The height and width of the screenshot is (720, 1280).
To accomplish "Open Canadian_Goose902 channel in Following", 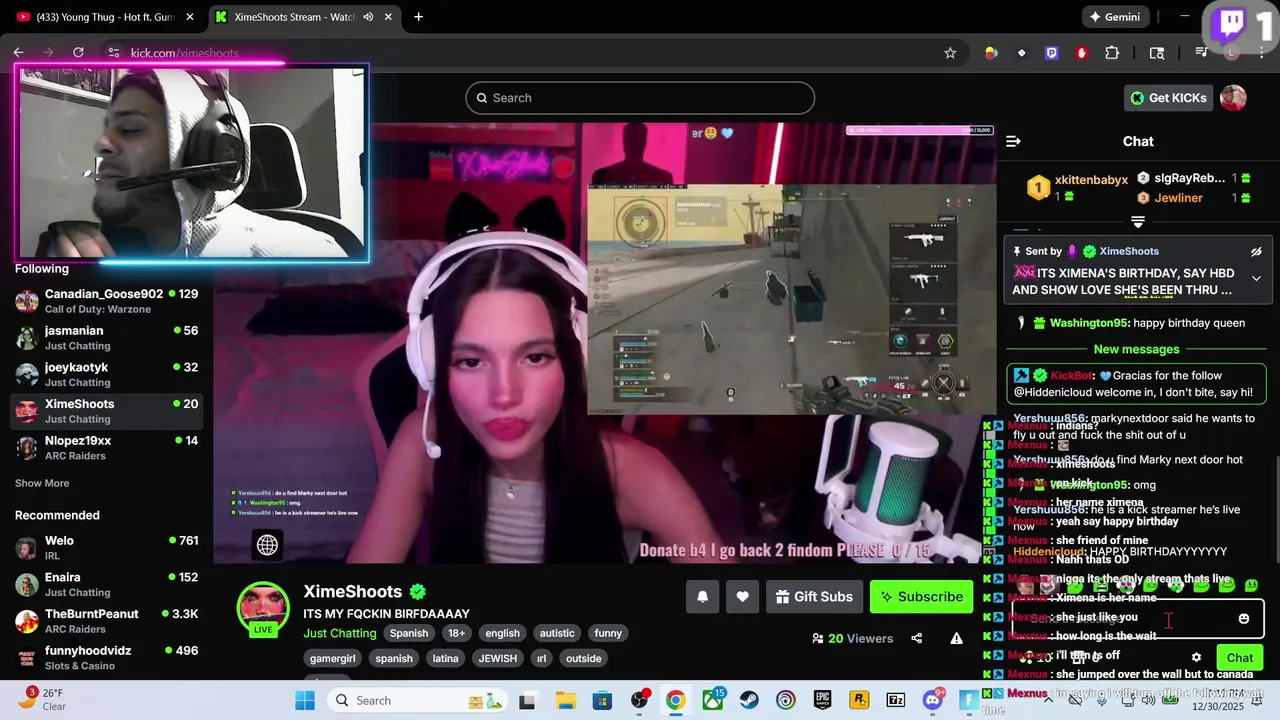I will (106, 300).
